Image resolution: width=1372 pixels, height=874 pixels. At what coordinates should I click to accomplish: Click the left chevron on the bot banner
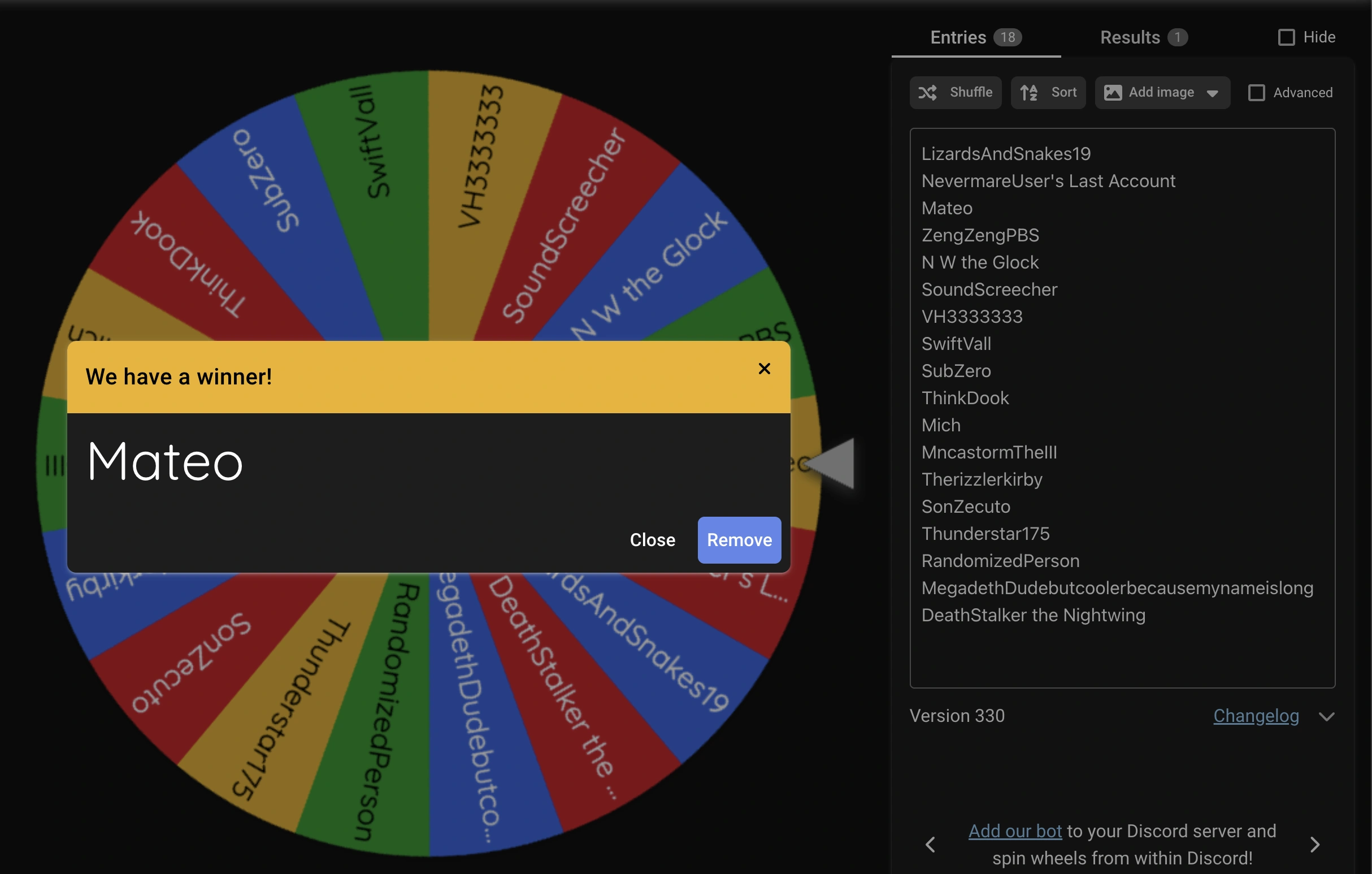coord(931,845)
